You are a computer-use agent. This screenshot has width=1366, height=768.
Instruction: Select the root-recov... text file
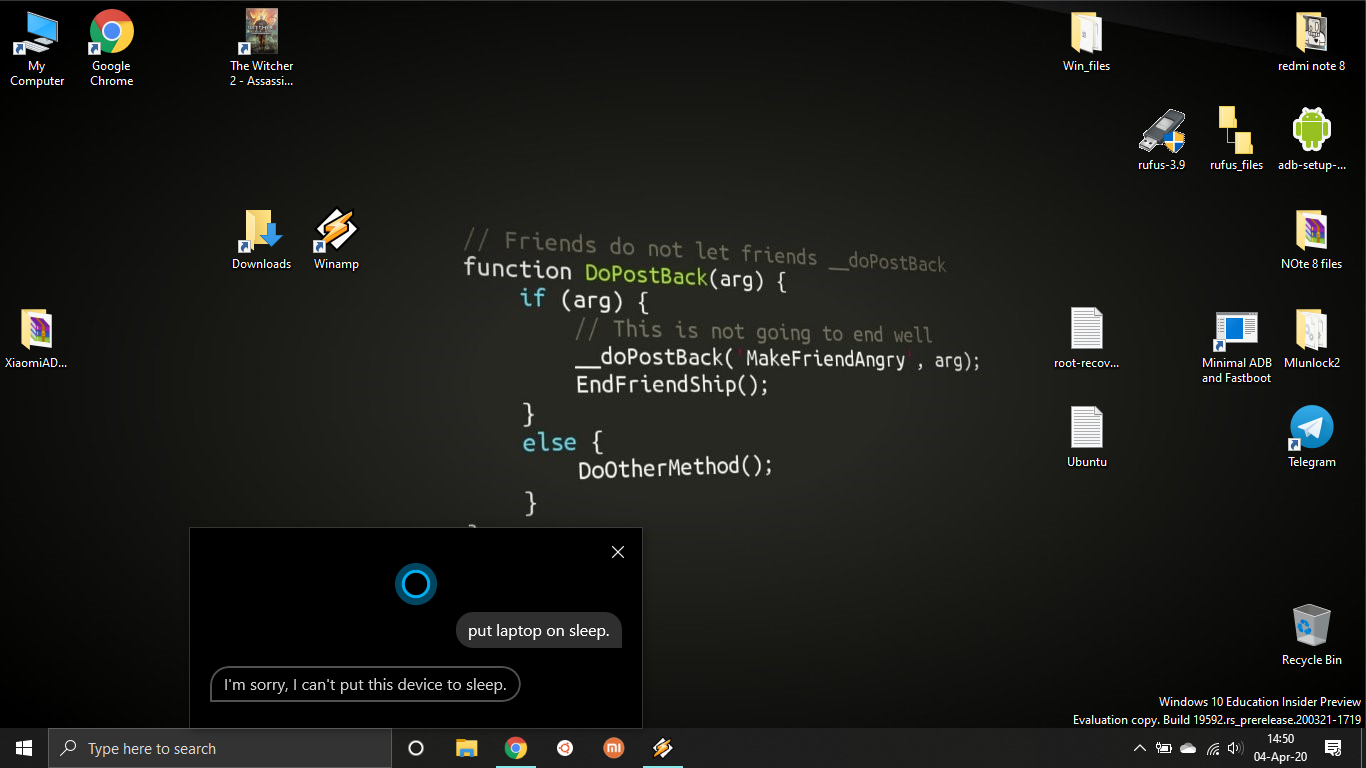pyautogui.click(x=1087, y=339)
